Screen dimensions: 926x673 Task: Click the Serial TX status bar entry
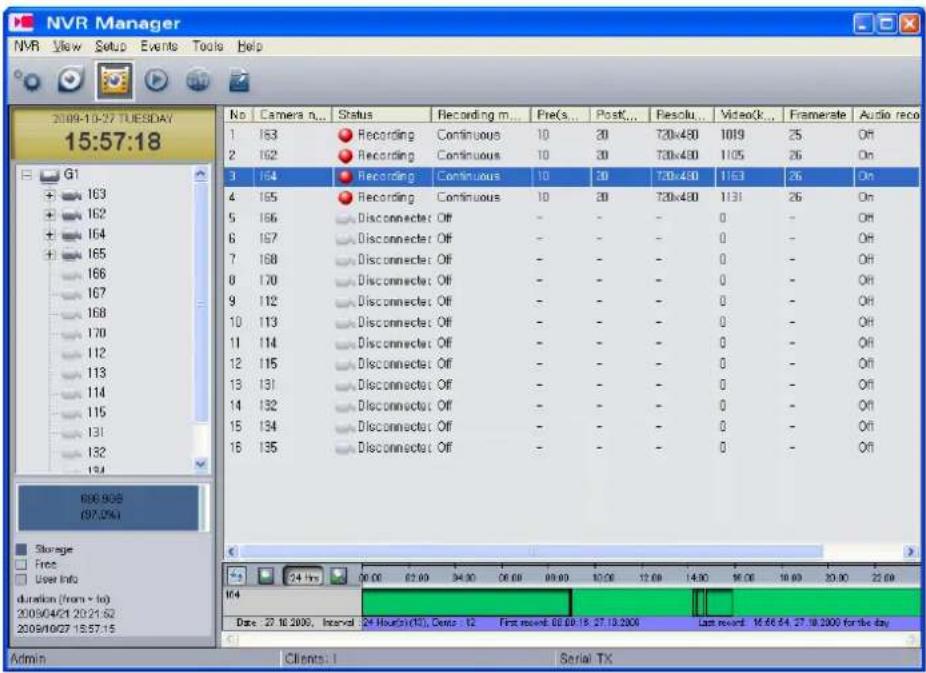(586, 659)
